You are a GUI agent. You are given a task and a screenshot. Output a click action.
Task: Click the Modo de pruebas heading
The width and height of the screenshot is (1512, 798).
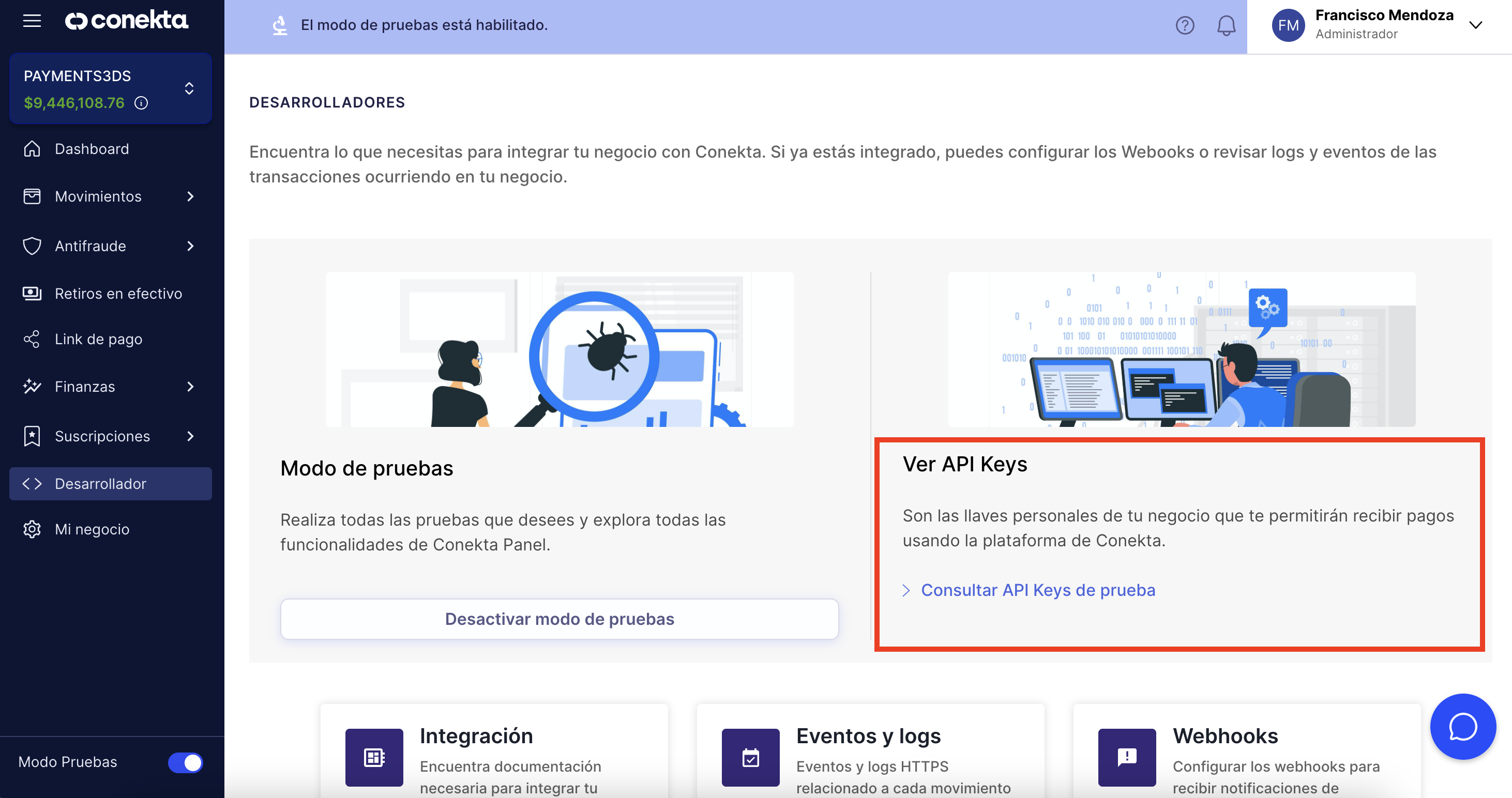click(366, 468)
